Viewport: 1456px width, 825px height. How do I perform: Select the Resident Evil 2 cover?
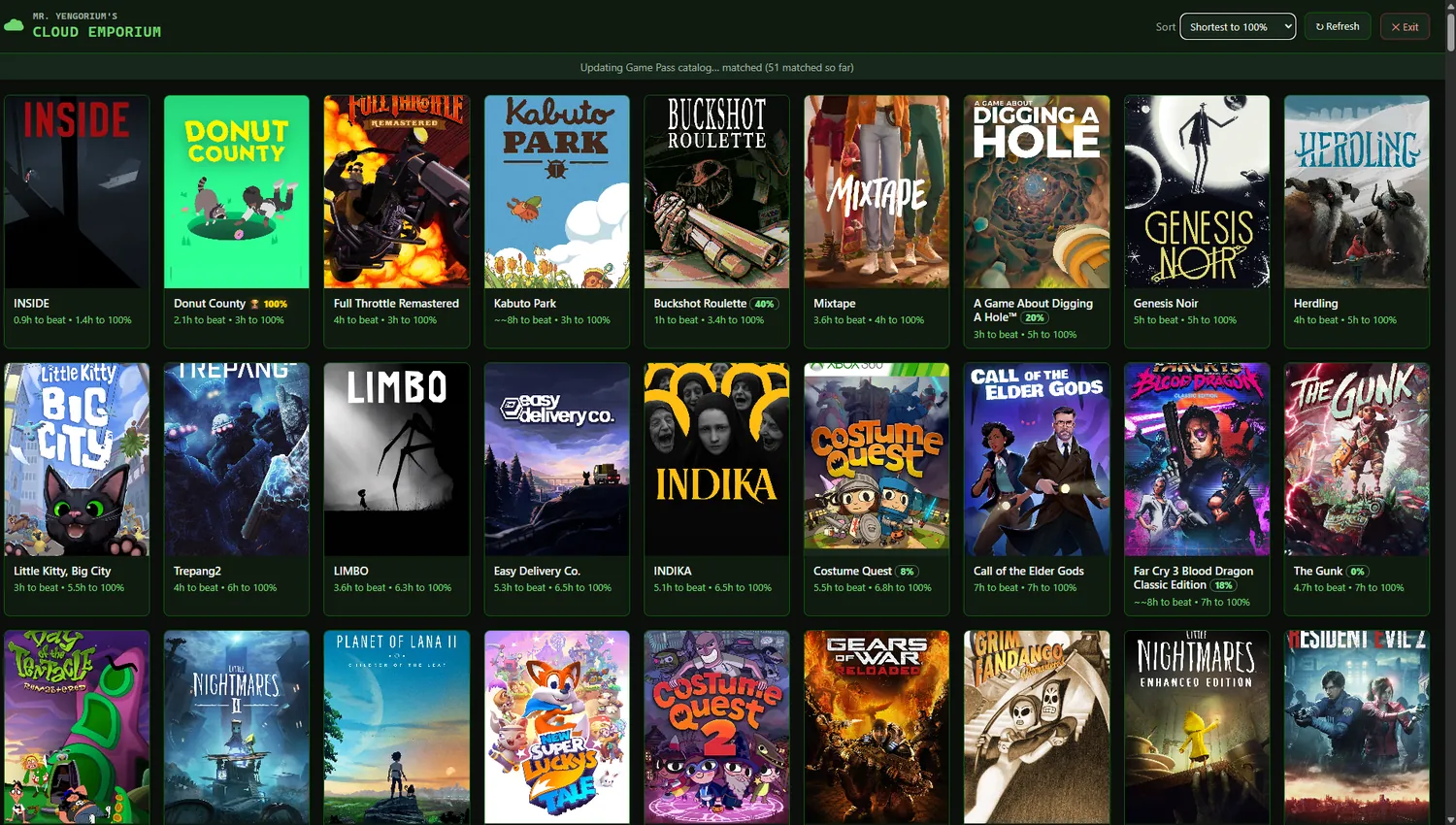tap(1356, 727)
